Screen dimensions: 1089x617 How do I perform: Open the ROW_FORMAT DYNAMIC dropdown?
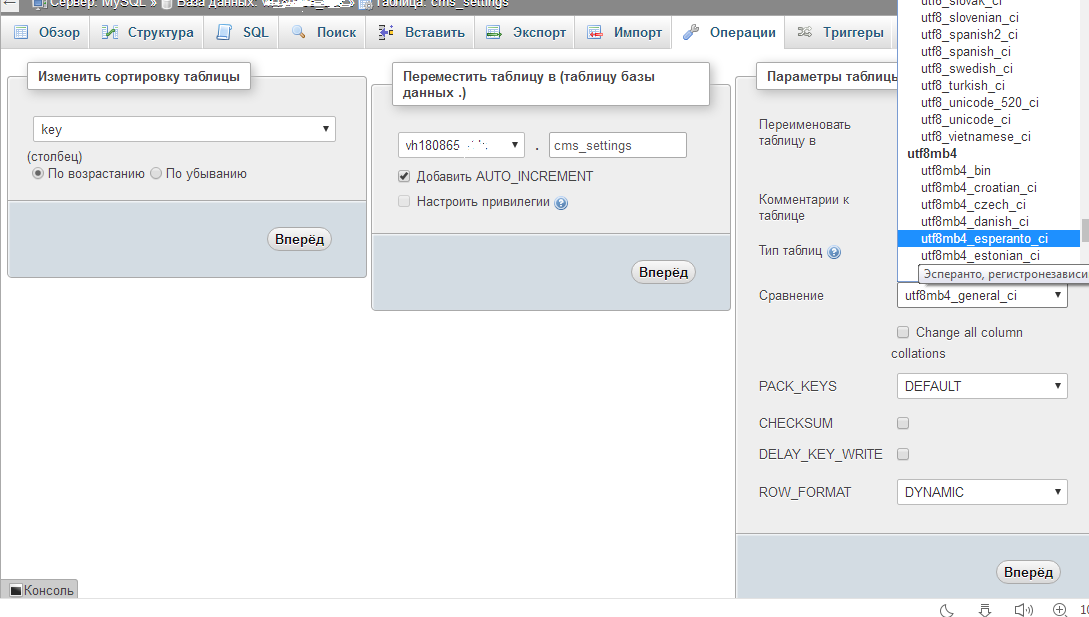[x=982, y=492]
